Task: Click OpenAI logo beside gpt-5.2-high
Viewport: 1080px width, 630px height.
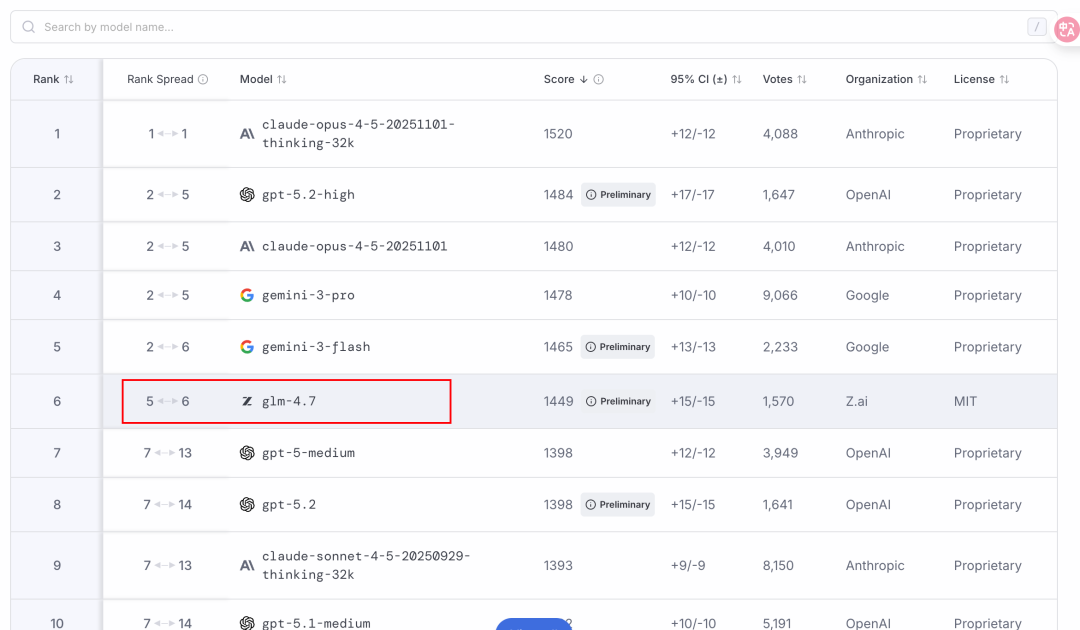Action: (247, 195)
